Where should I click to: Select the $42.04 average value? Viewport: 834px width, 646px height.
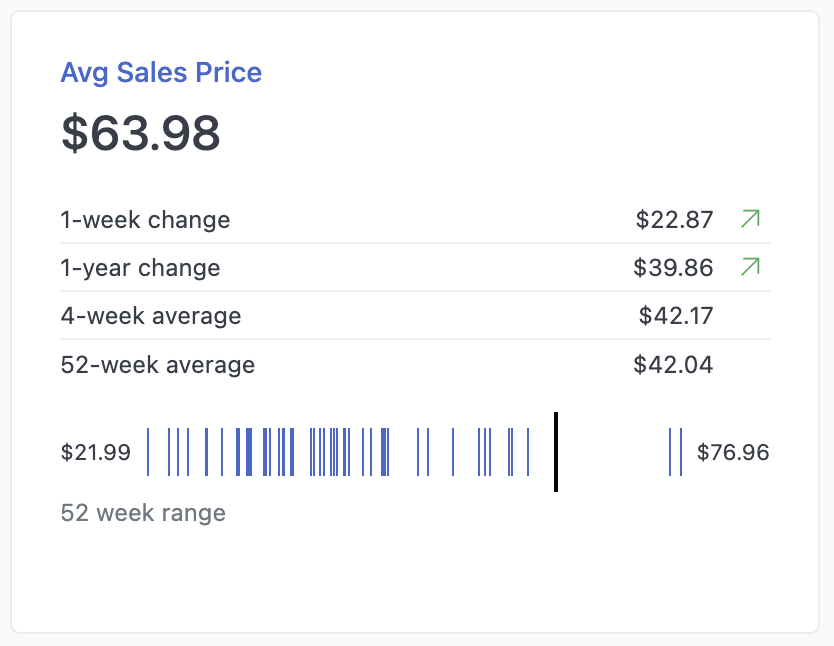pos(673,364)
